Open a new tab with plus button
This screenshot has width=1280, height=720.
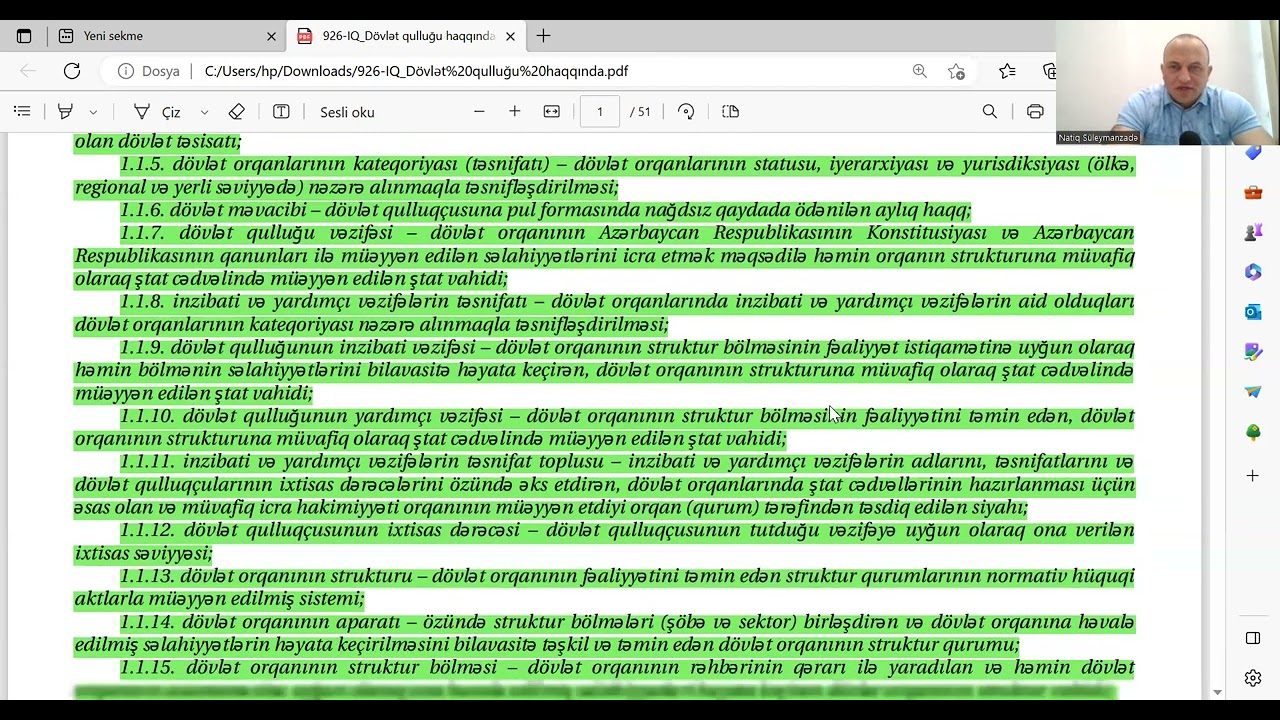[x=543, y=36]
